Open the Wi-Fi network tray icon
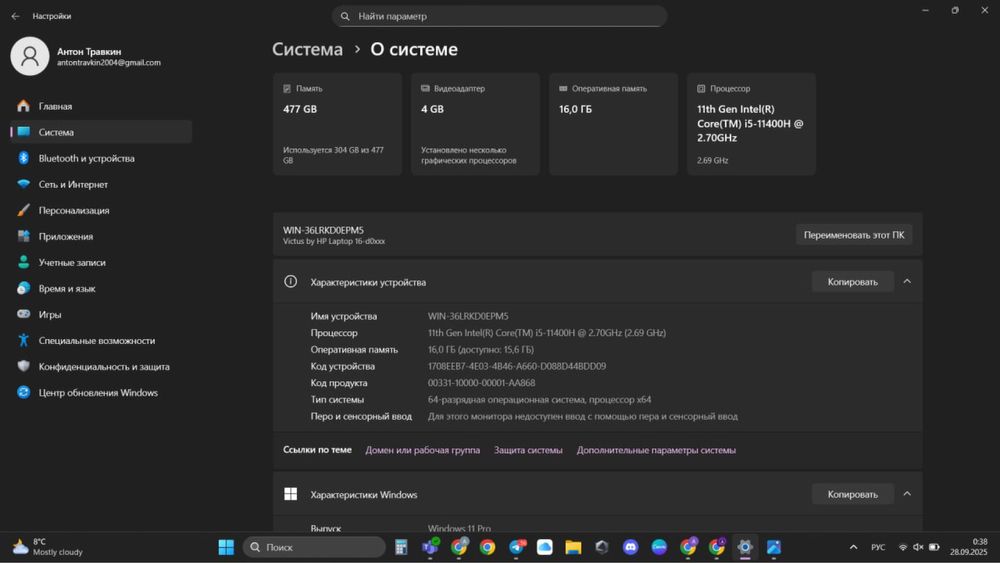 [x=903, y=547]
